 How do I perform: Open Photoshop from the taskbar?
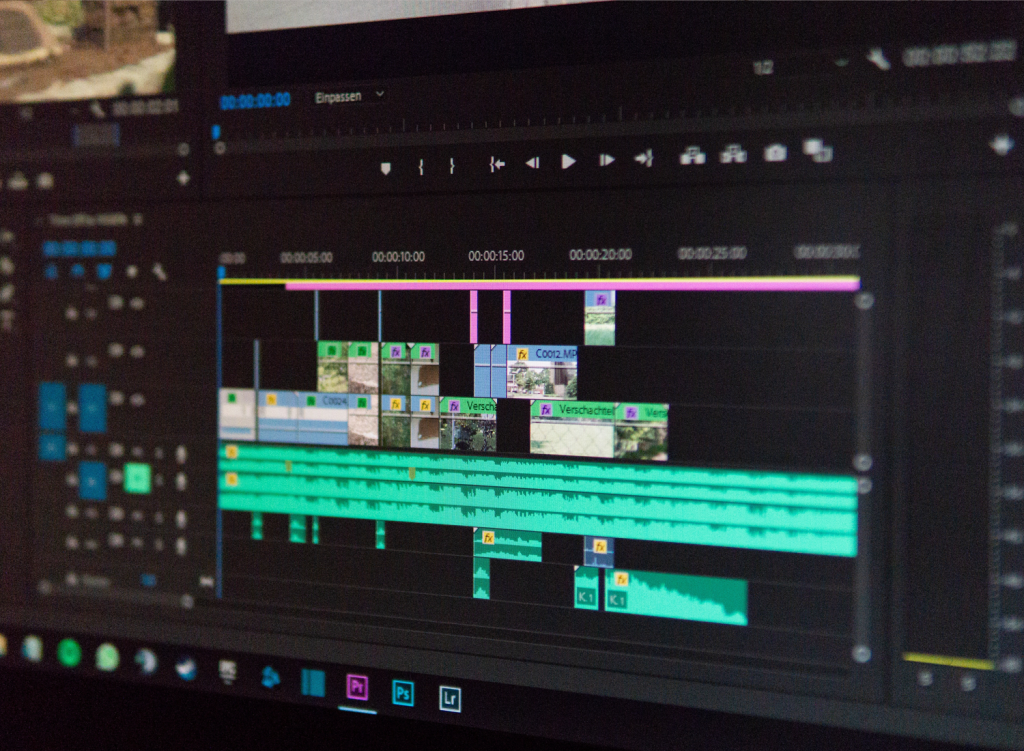pos(402,692)
